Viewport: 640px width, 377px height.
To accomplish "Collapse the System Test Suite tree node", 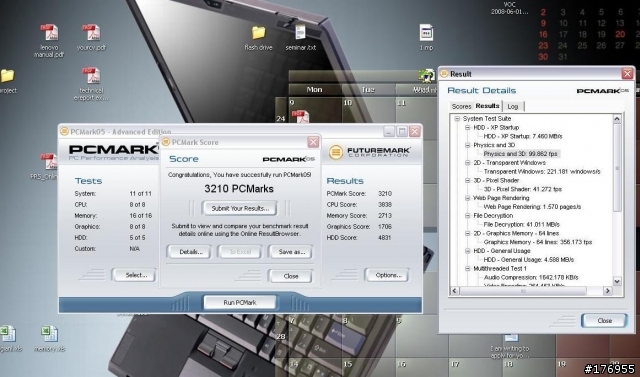I will click(457, 119).
